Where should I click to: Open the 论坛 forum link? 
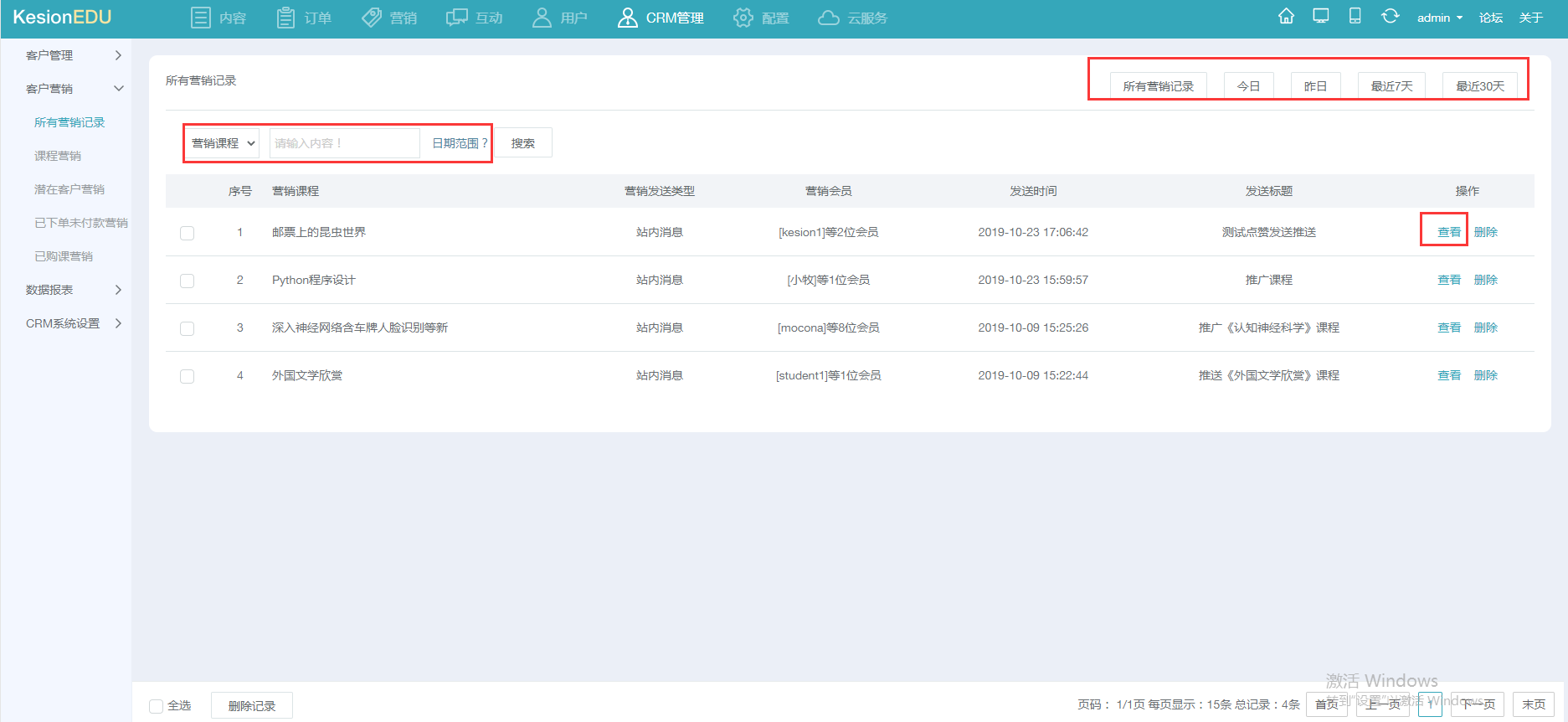coord(1491,18)
